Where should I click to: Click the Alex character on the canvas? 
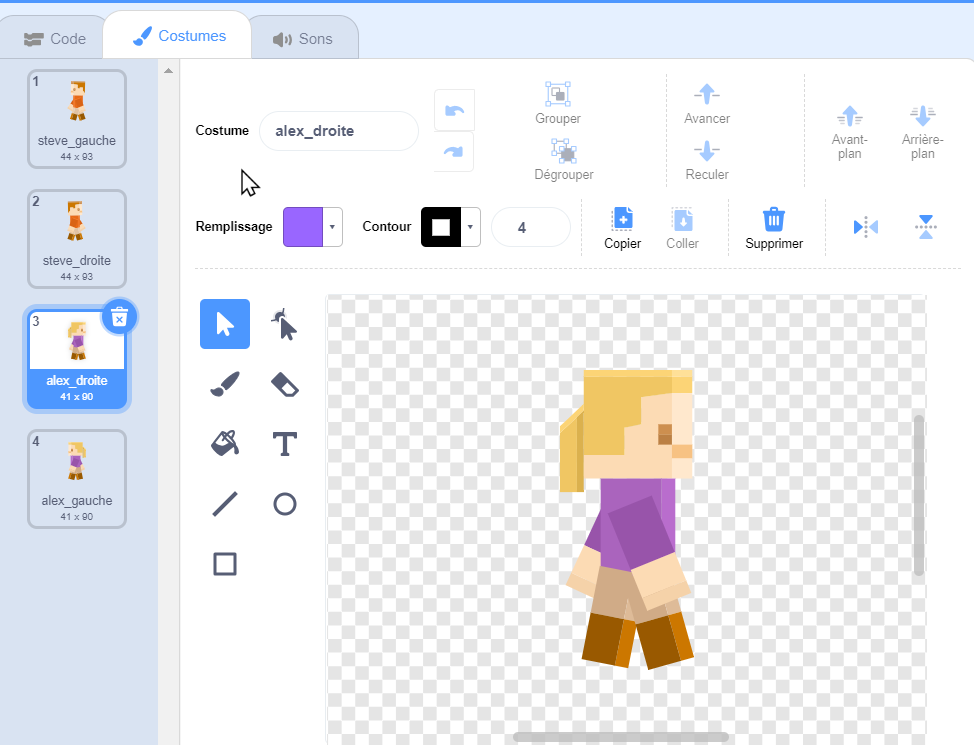click(x=627, y=519)
